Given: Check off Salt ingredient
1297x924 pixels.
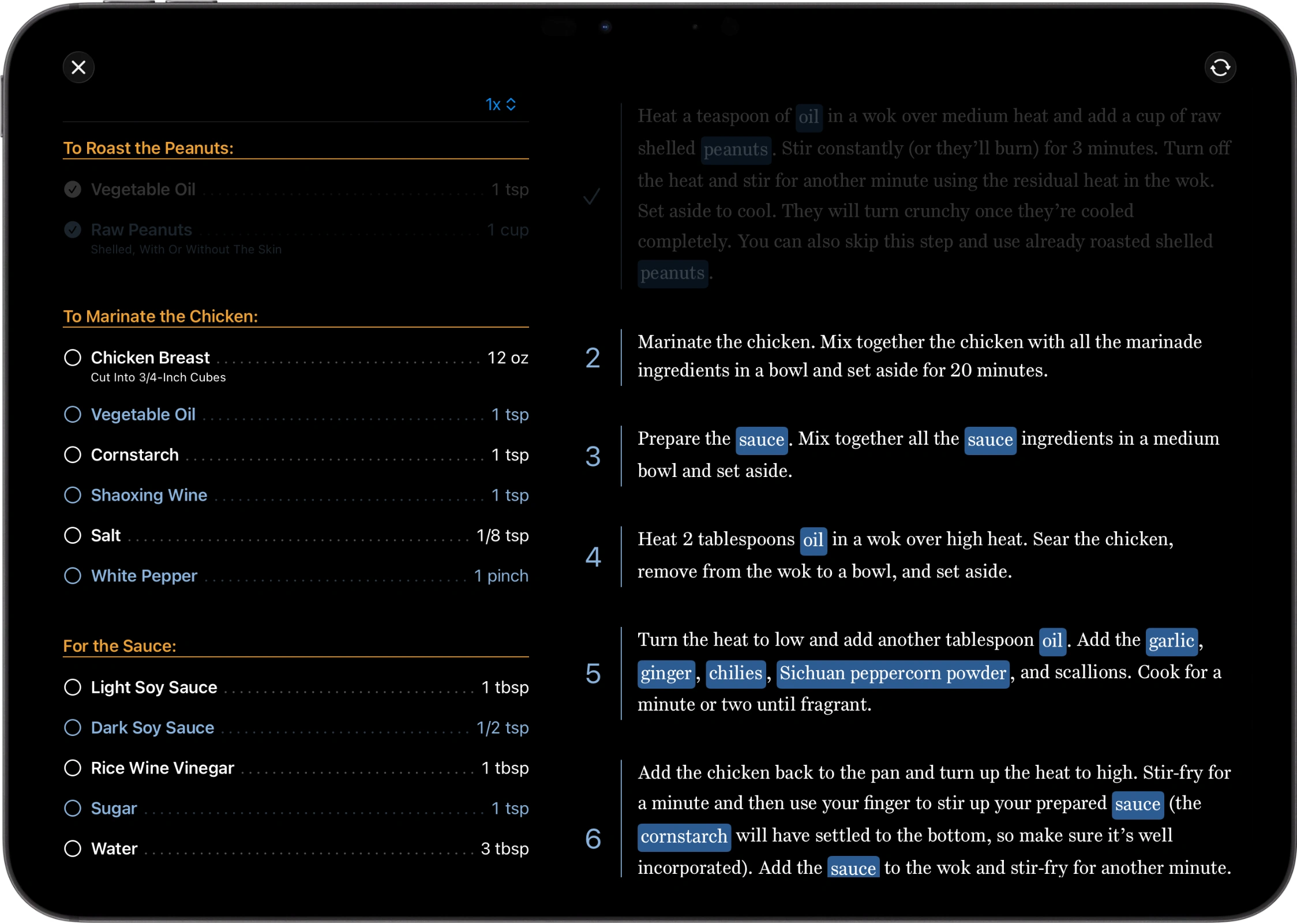Looking at the screenshot, I should tap(73, 535).
